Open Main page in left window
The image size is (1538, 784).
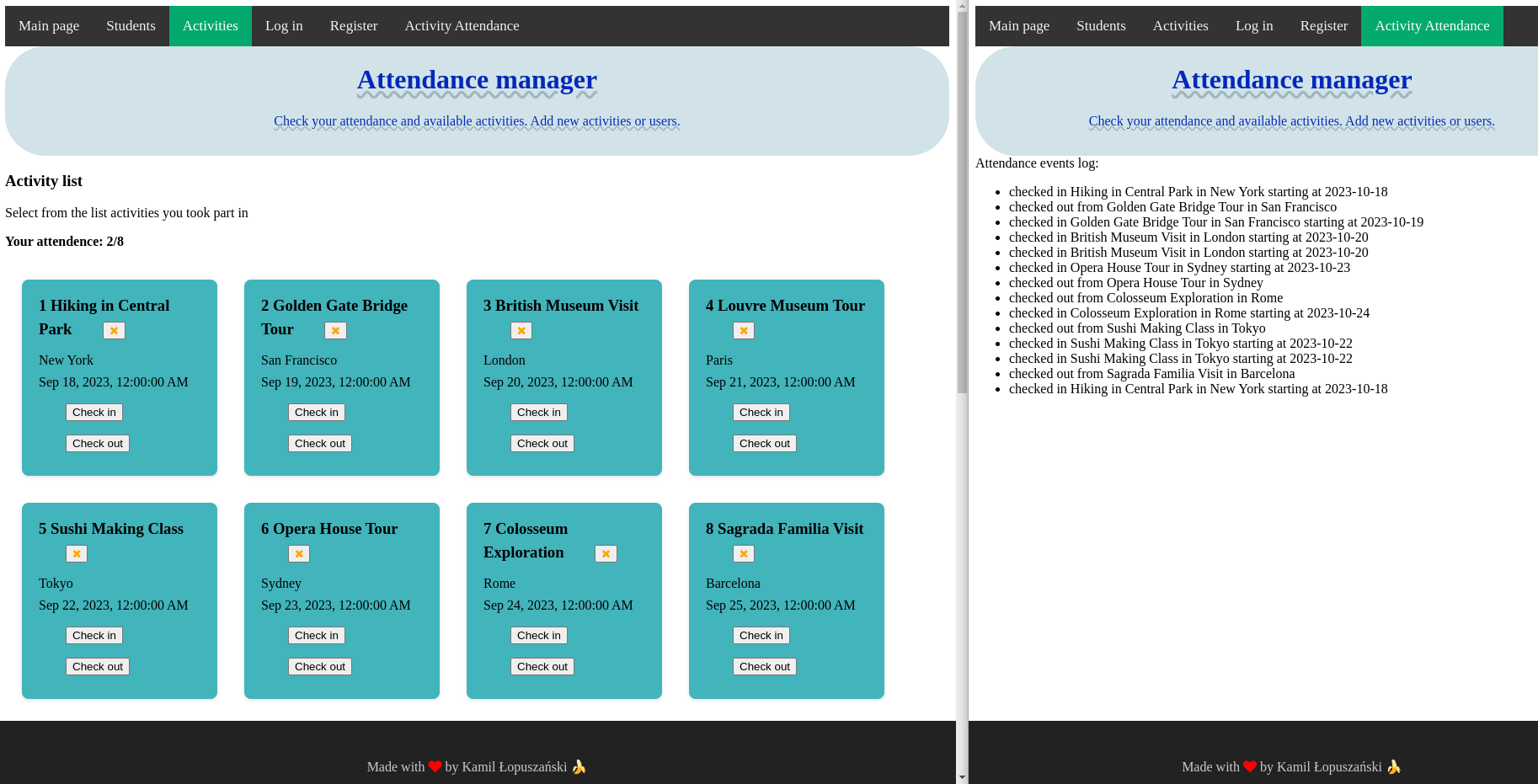click(x=49, y=26)
